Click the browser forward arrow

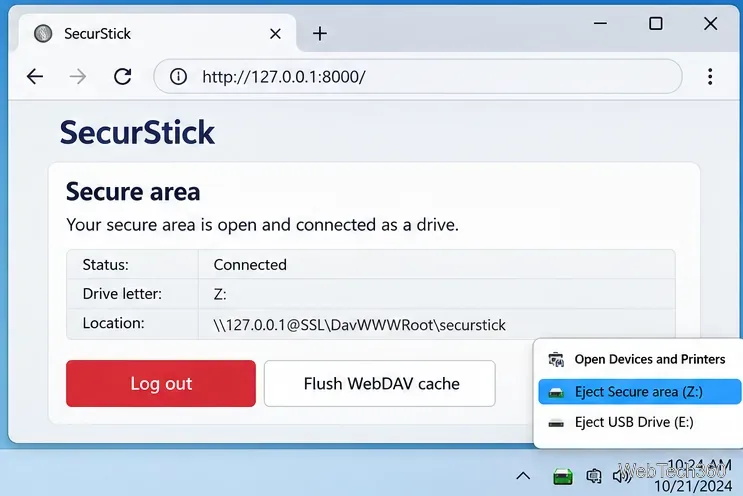[78, 76]
